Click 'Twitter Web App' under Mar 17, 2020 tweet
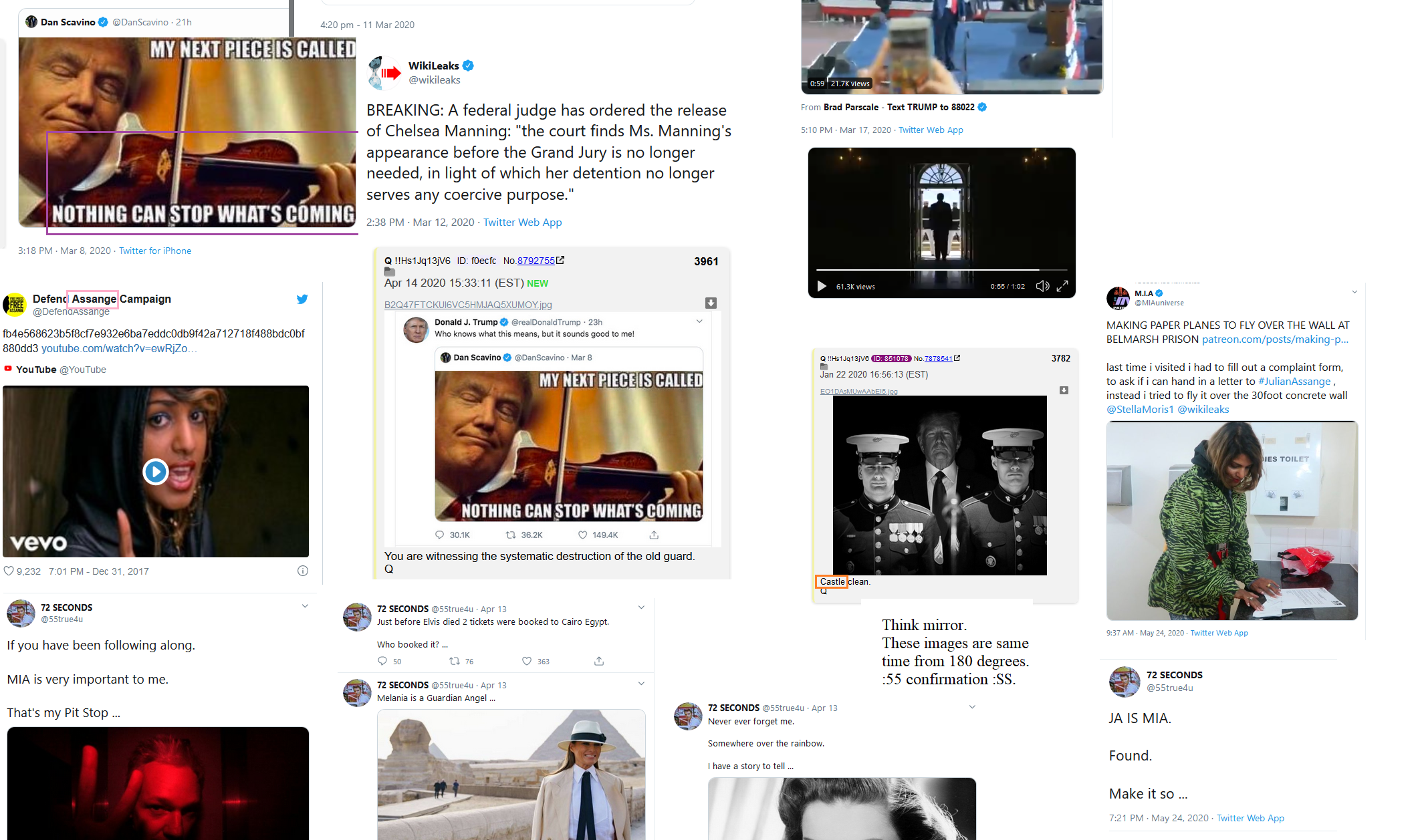 931,130
